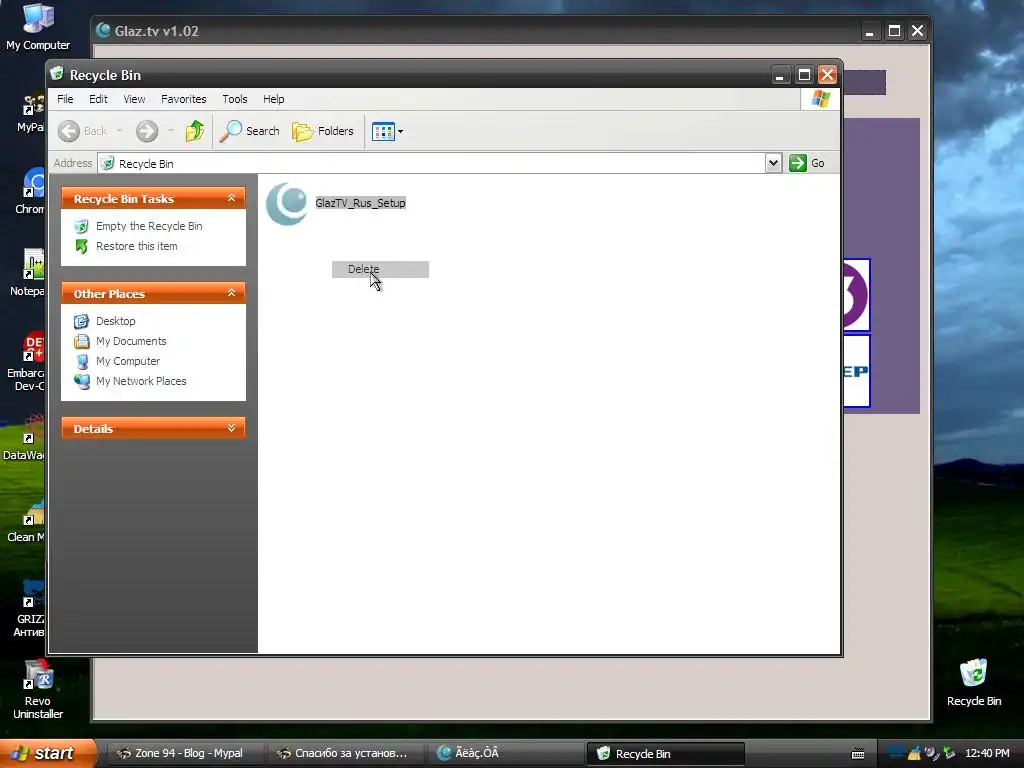Click the My Computer icon in sidebar
Image resolution: width=1024 pixels, height=768 pixels.
coord(81,361)
